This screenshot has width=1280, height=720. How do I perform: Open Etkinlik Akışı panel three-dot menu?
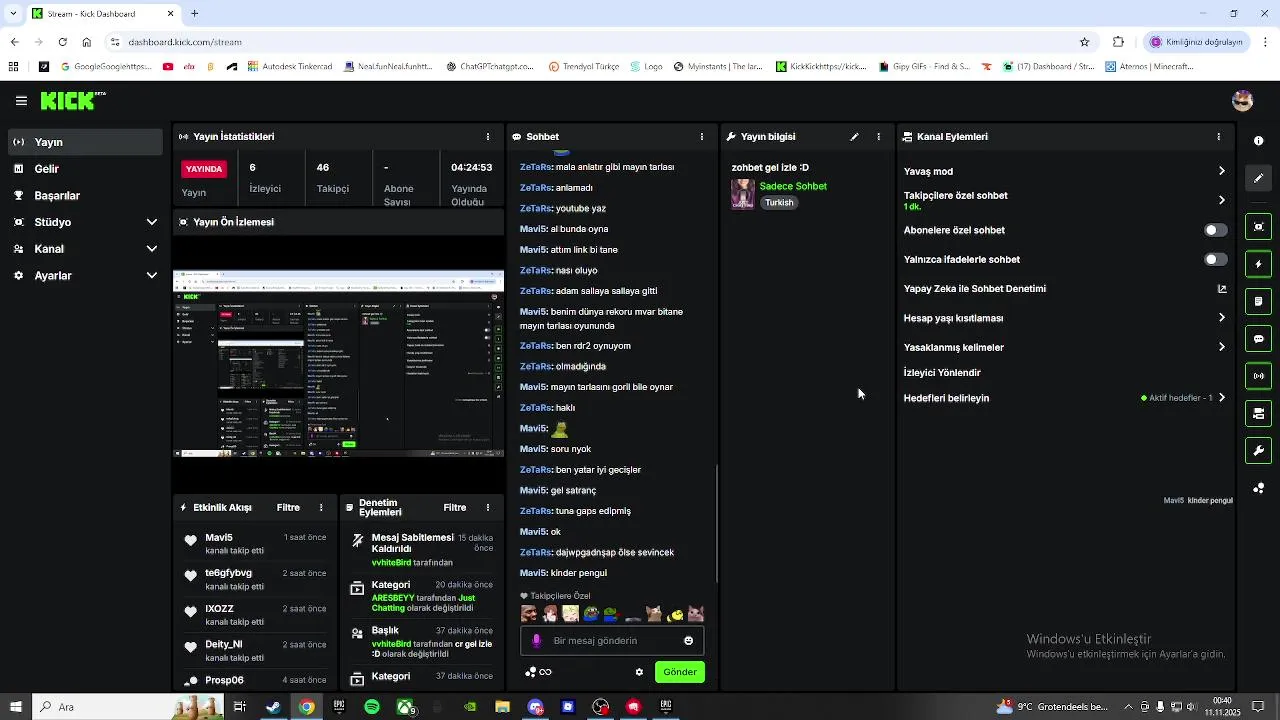coord(321,508)
